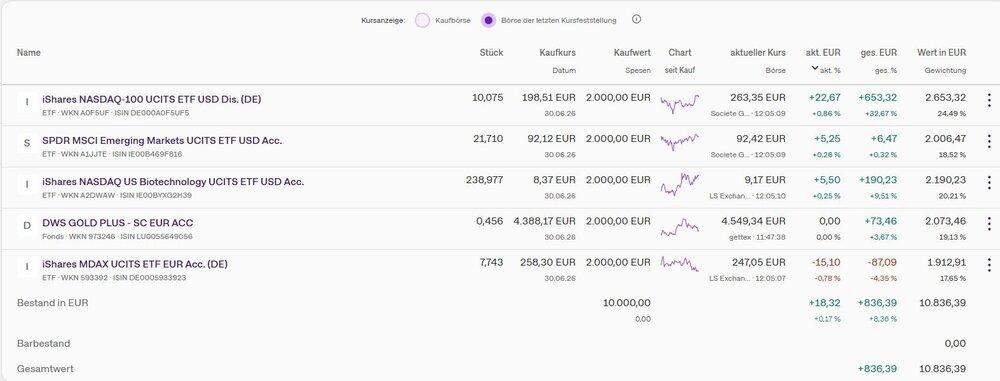Open chart thumbnail for SPDR MSCI Emerging Markets

tap(680, 142)
